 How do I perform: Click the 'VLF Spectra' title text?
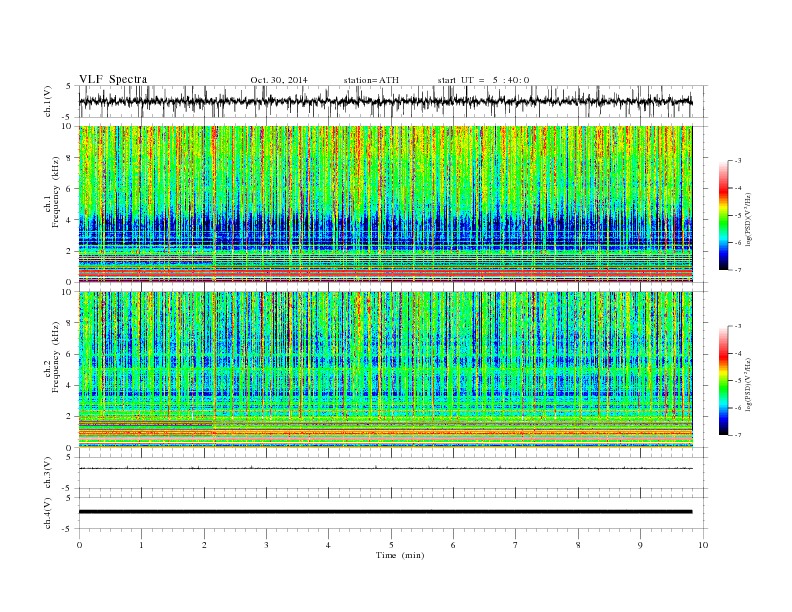pyautogui.click(x=113, y=79)
